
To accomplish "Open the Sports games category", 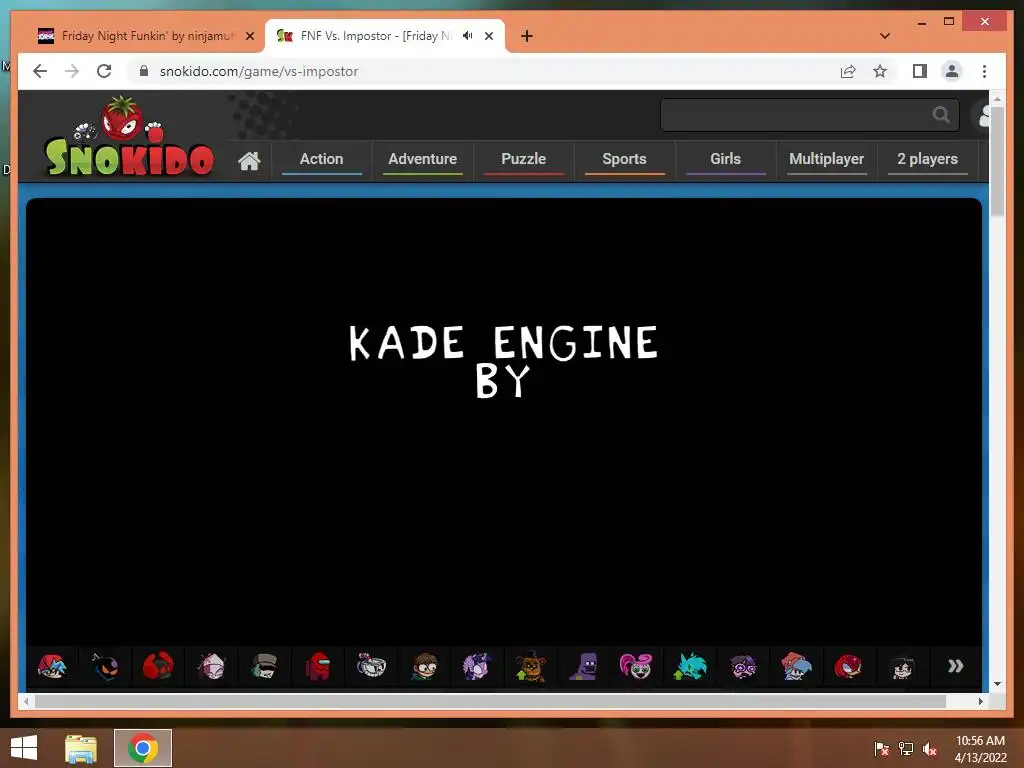I will pyautogui.click(x=624, y=159).
